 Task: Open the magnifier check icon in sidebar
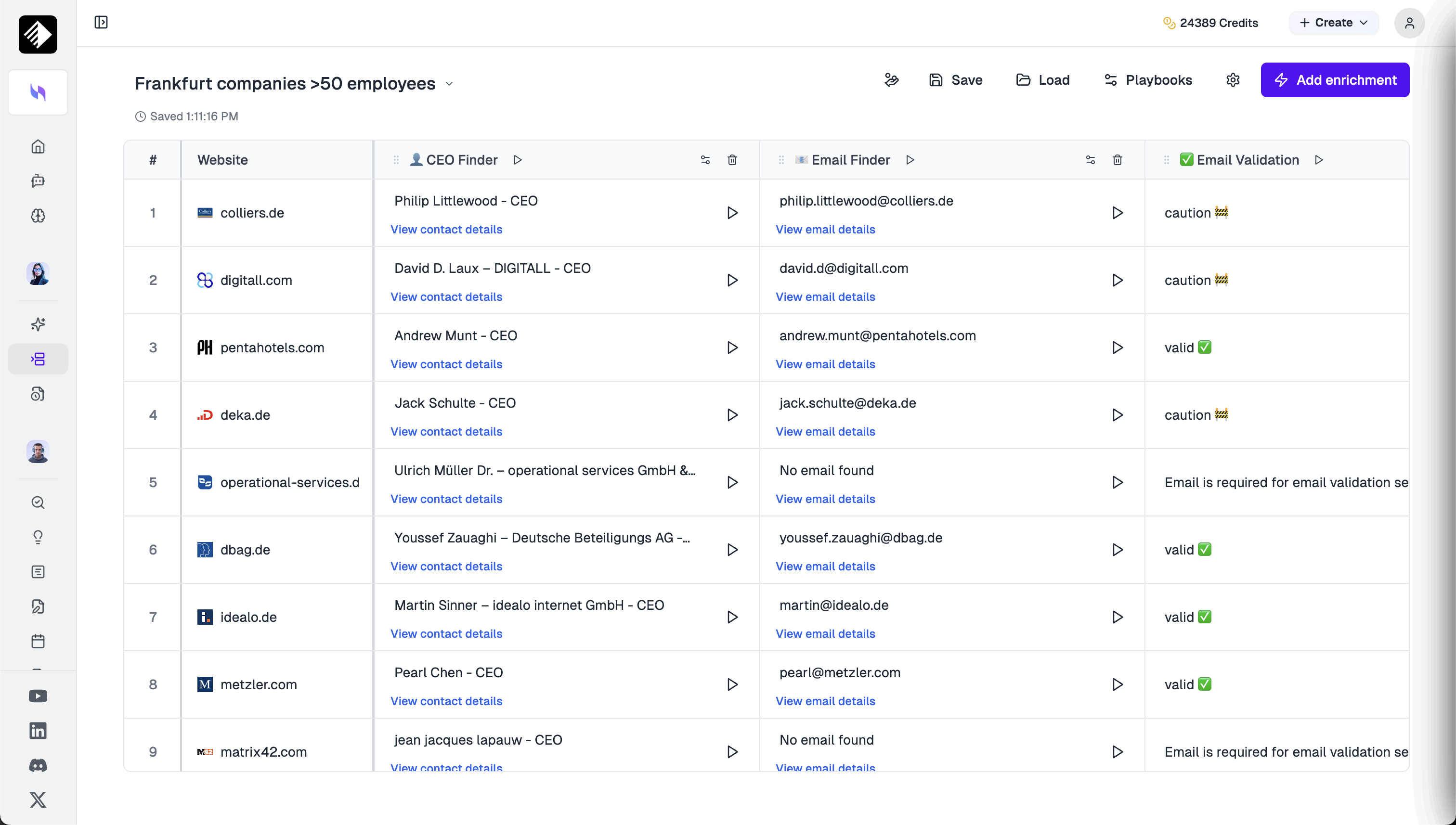pyautogui.click(x=38, y=503)
